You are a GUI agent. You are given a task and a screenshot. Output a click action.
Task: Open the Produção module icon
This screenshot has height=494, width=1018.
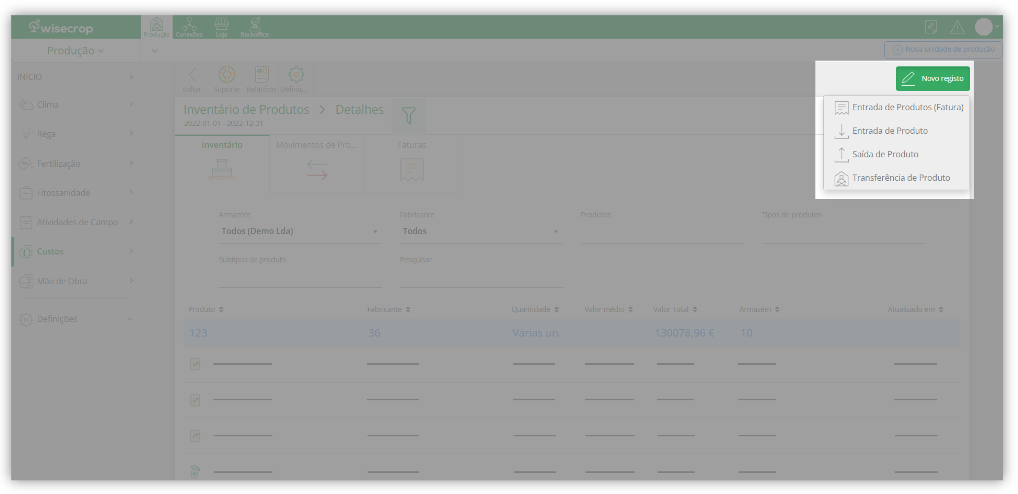point(156,27)
